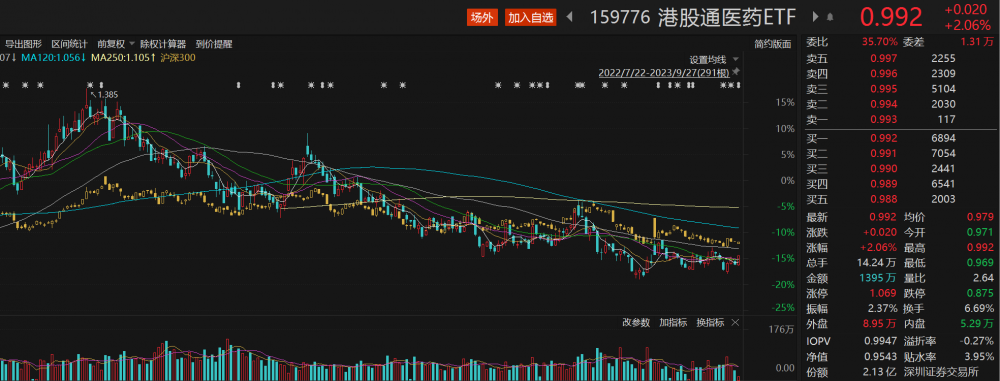This screenshot has width=1000, height=381.
Task: Expand the 设置均线 moving average dropdown
Action: 713,59
